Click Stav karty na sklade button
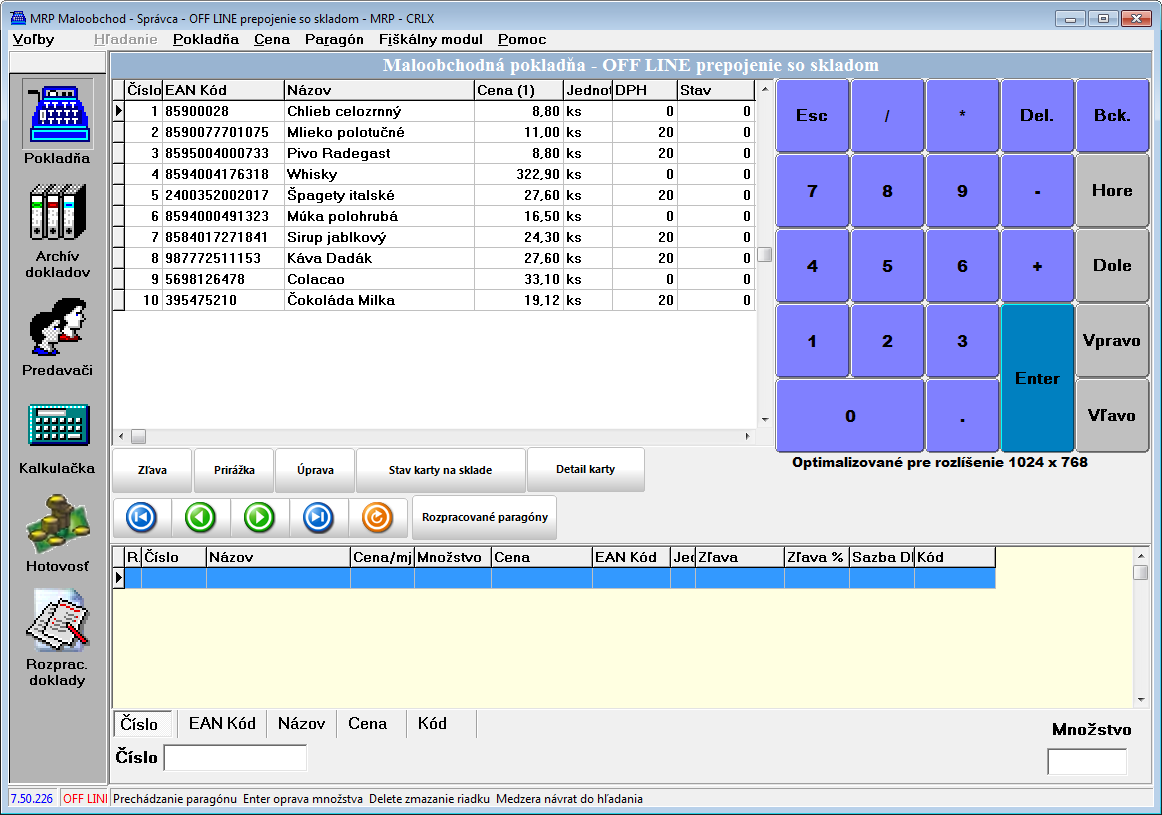This screenshot has height=815, width=1162. (x=440, y=470)
